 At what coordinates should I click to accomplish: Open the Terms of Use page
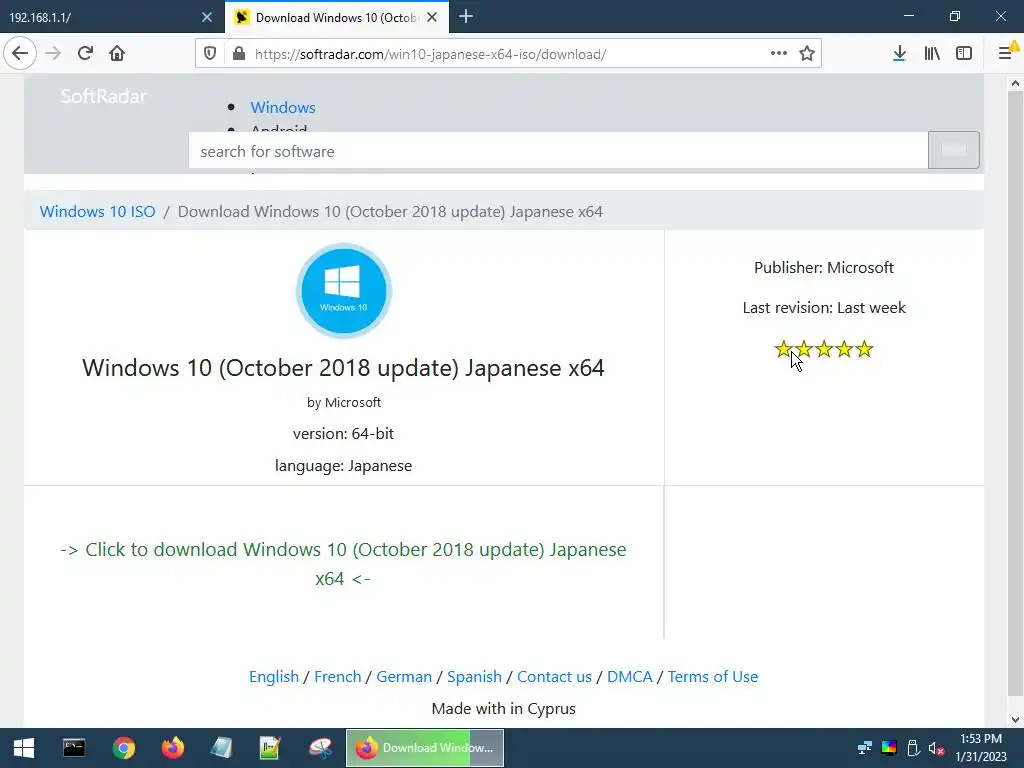[x=712, y=677]
